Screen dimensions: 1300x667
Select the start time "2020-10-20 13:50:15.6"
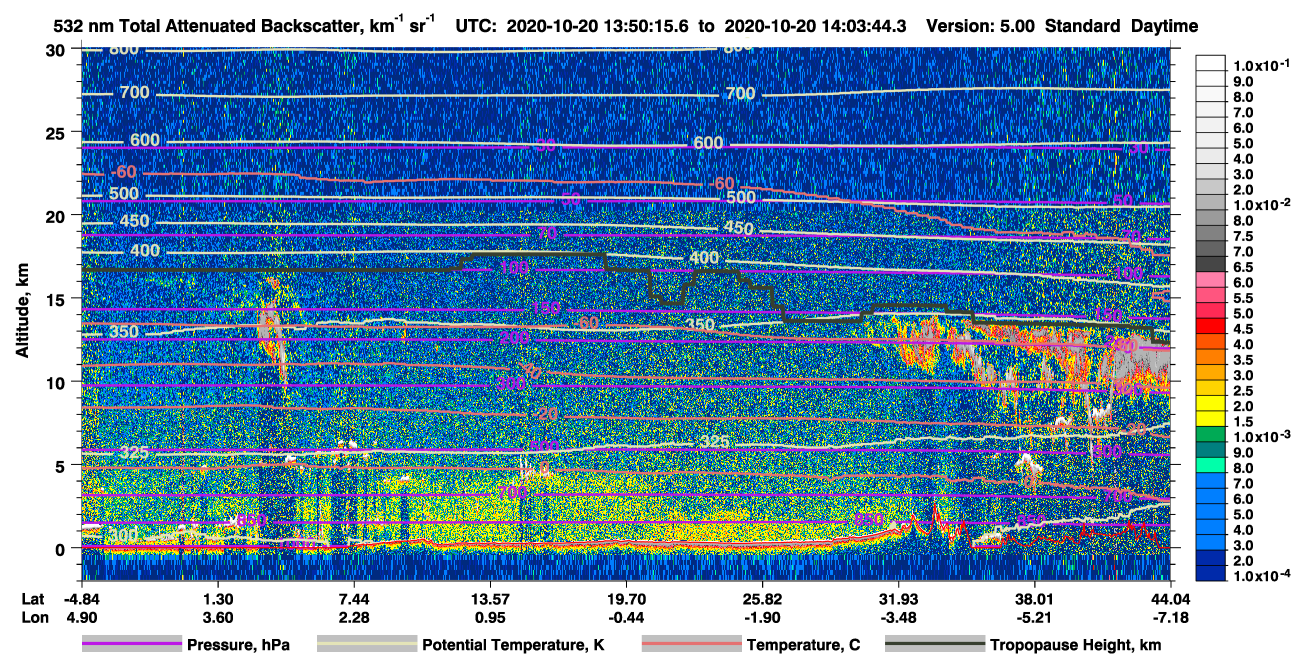[599, 25]
